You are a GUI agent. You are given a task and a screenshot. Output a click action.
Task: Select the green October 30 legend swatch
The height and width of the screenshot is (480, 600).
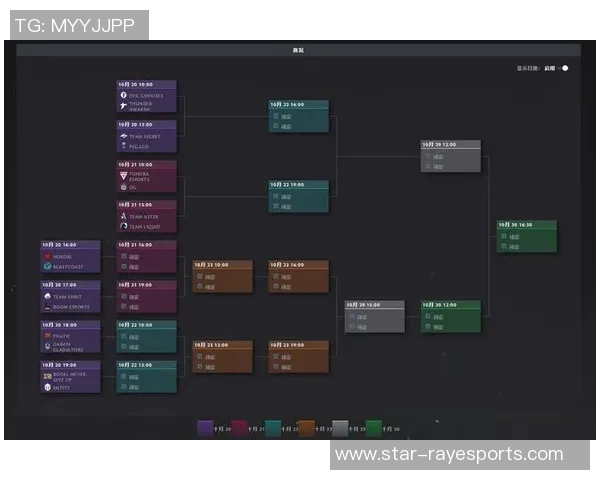pyautogui.click(x=374, y=428)
